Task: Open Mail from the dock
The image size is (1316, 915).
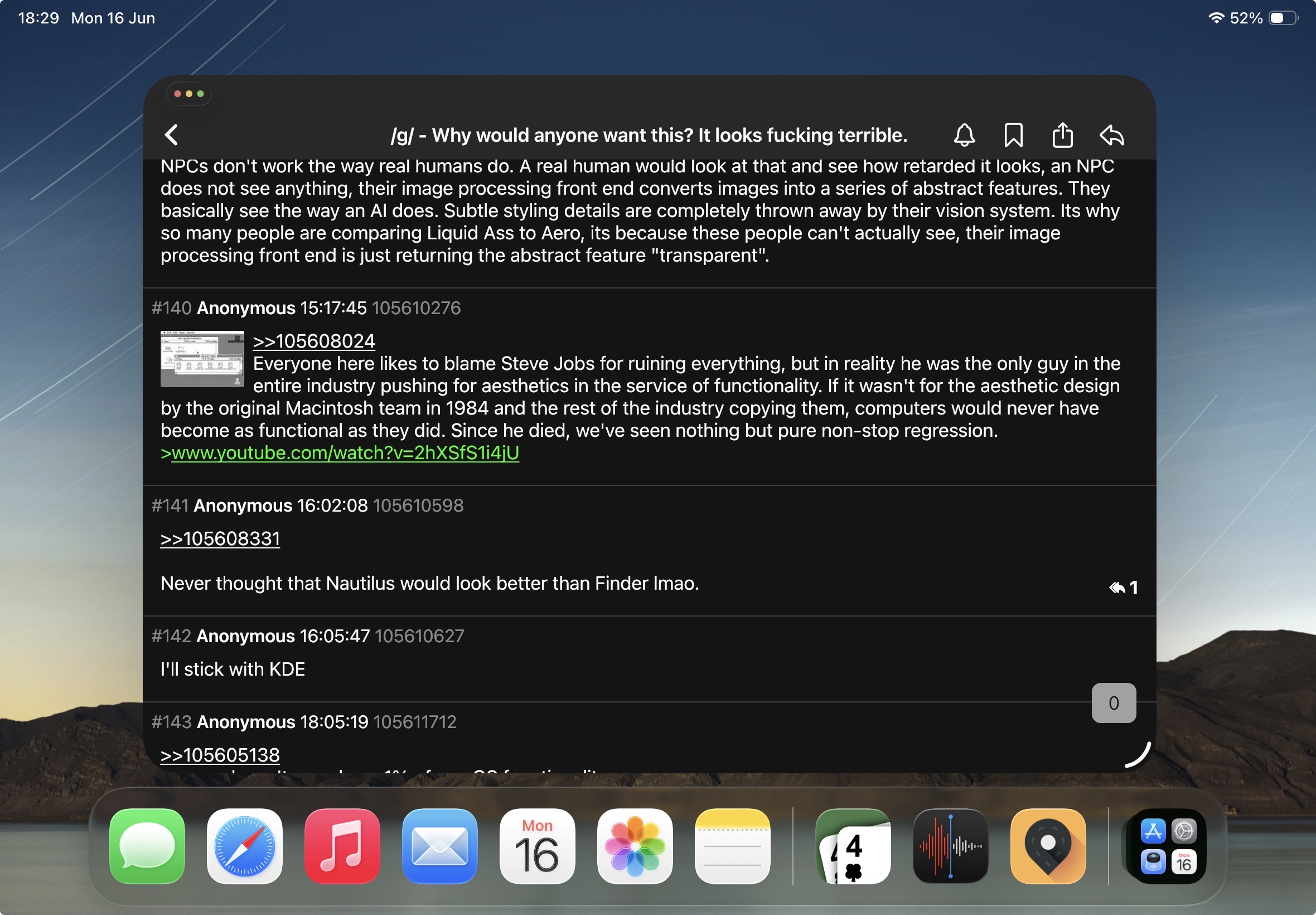Action: (439, 846)
